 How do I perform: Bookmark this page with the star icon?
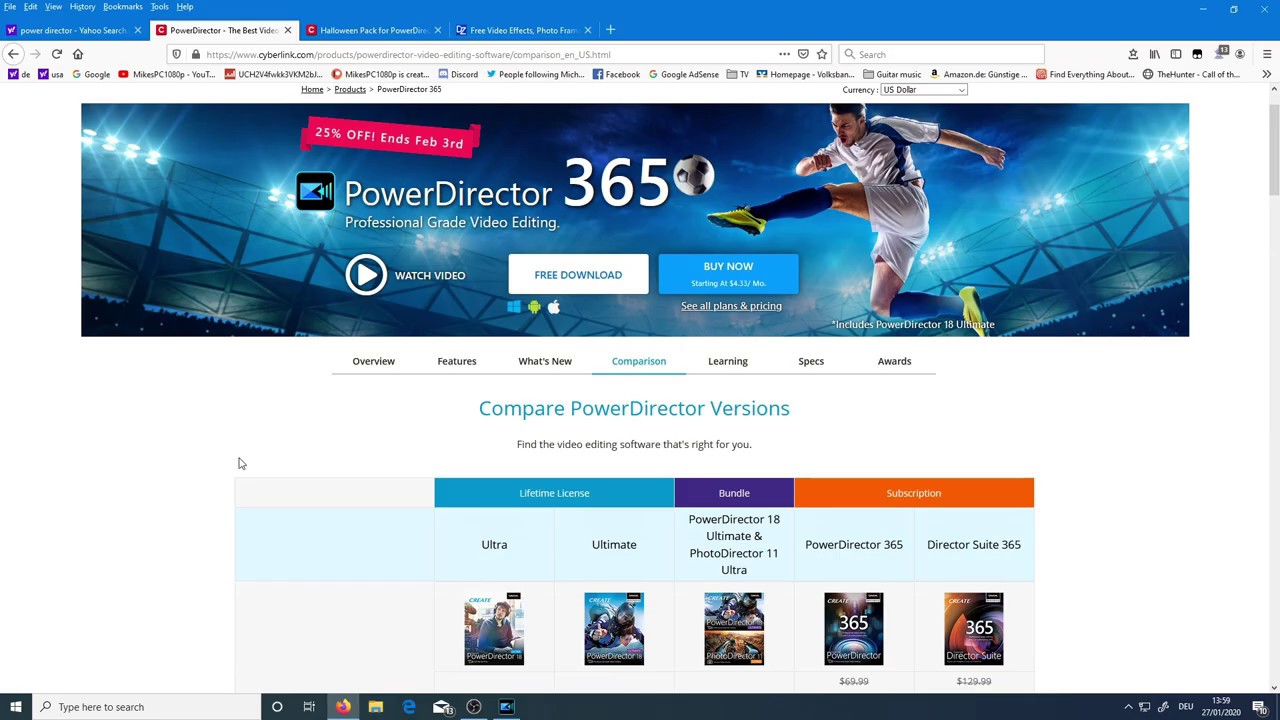[822, 54]
